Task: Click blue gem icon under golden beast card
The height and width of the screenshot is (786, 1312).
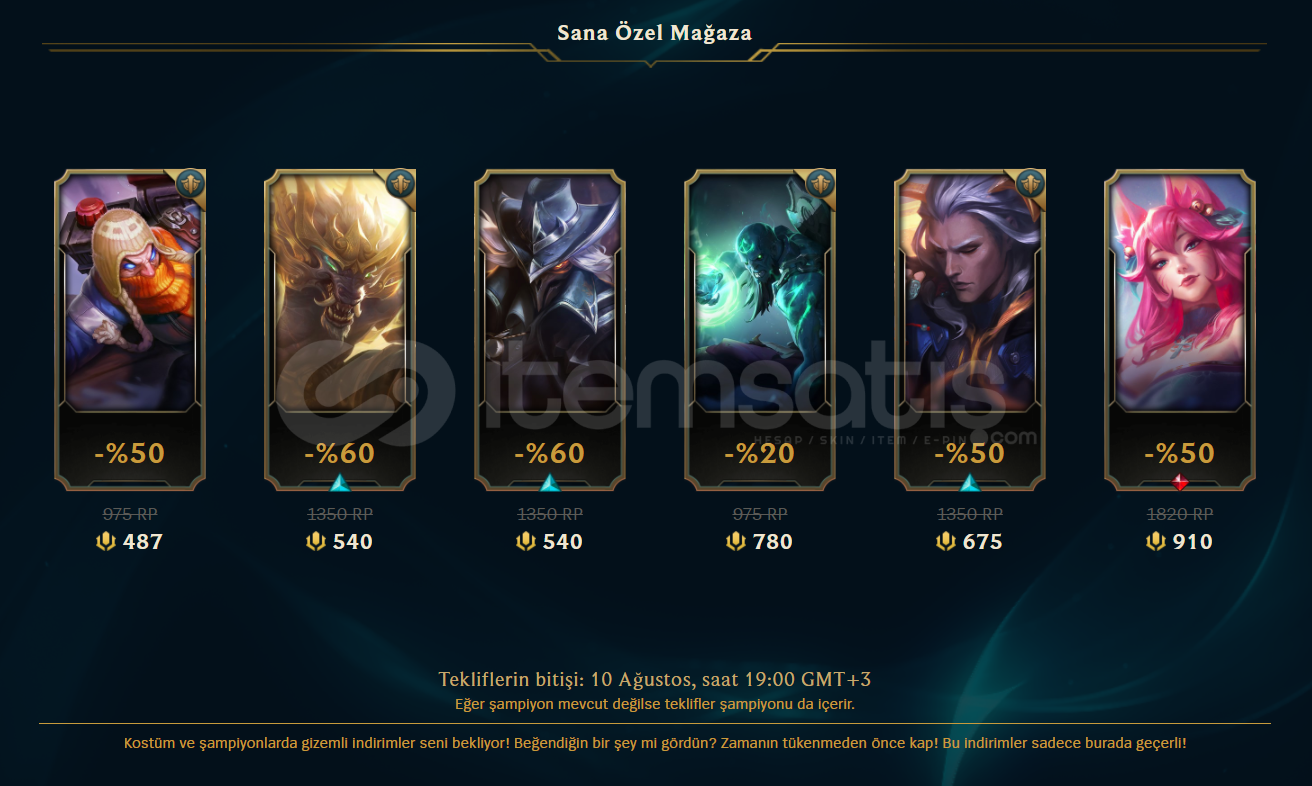Action: [340, 484]
